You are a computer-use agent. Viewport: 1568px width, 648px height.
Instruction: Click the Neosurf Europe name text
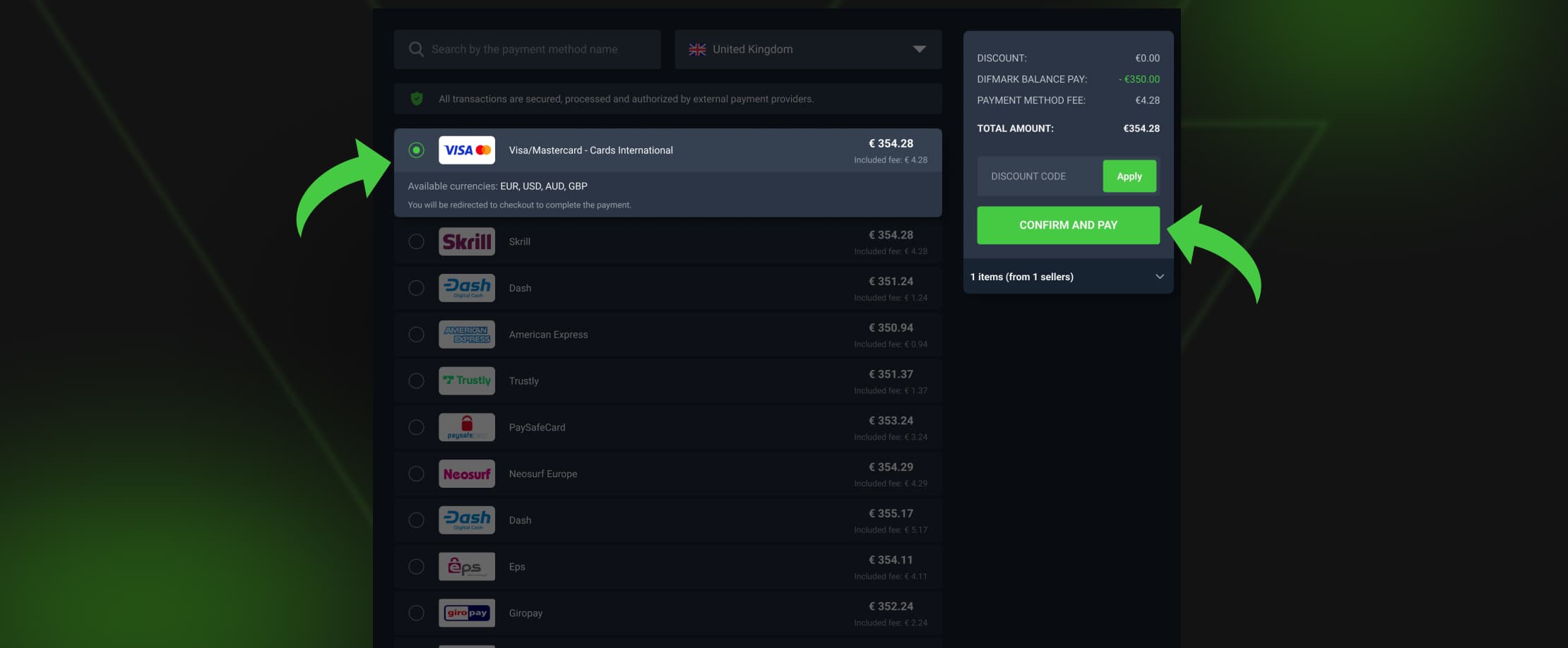[542, 474]
